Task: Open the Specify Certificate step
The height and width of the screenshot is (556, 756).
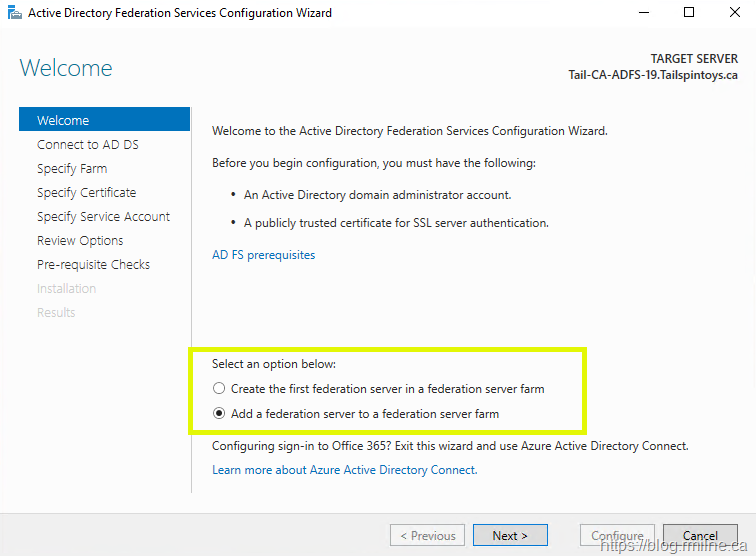Action: pos(87,193)
